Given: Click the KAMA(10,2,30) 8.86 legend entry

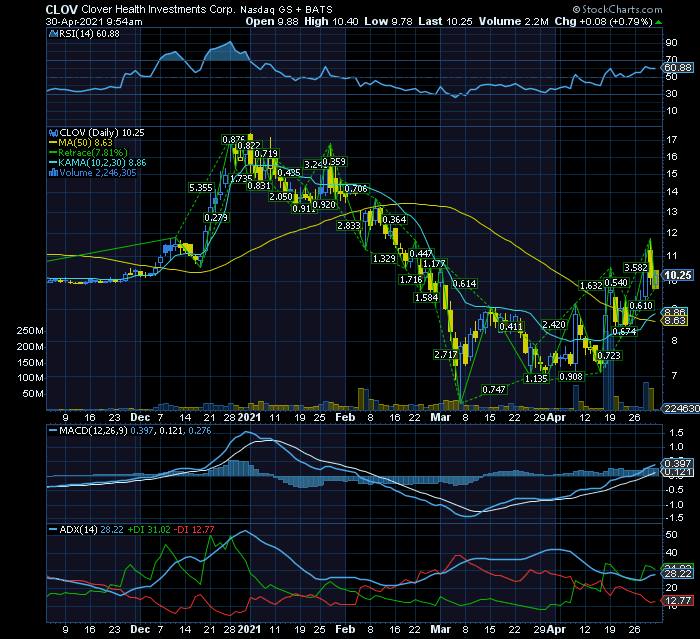Looking at the screenshot, I should [102, 163].
